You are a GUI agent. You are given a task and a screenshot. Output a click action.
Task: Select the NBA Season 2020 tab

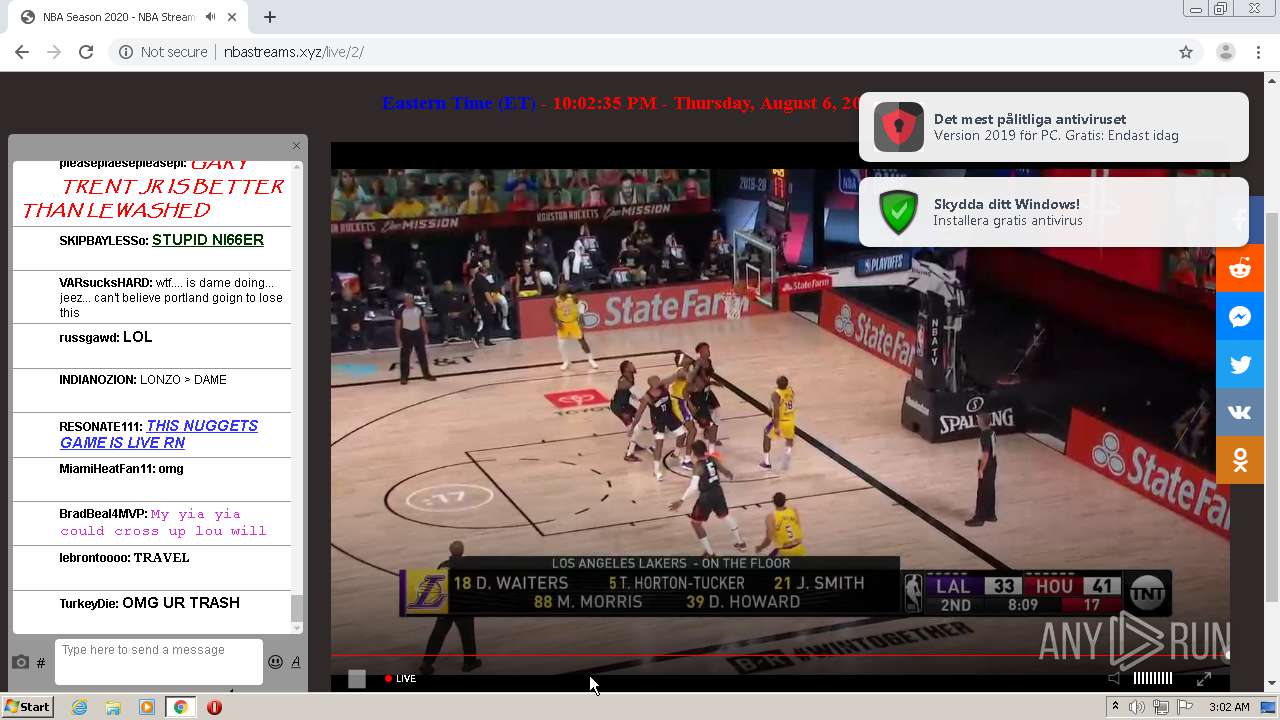pyautogui.click(x=130, y=17)
